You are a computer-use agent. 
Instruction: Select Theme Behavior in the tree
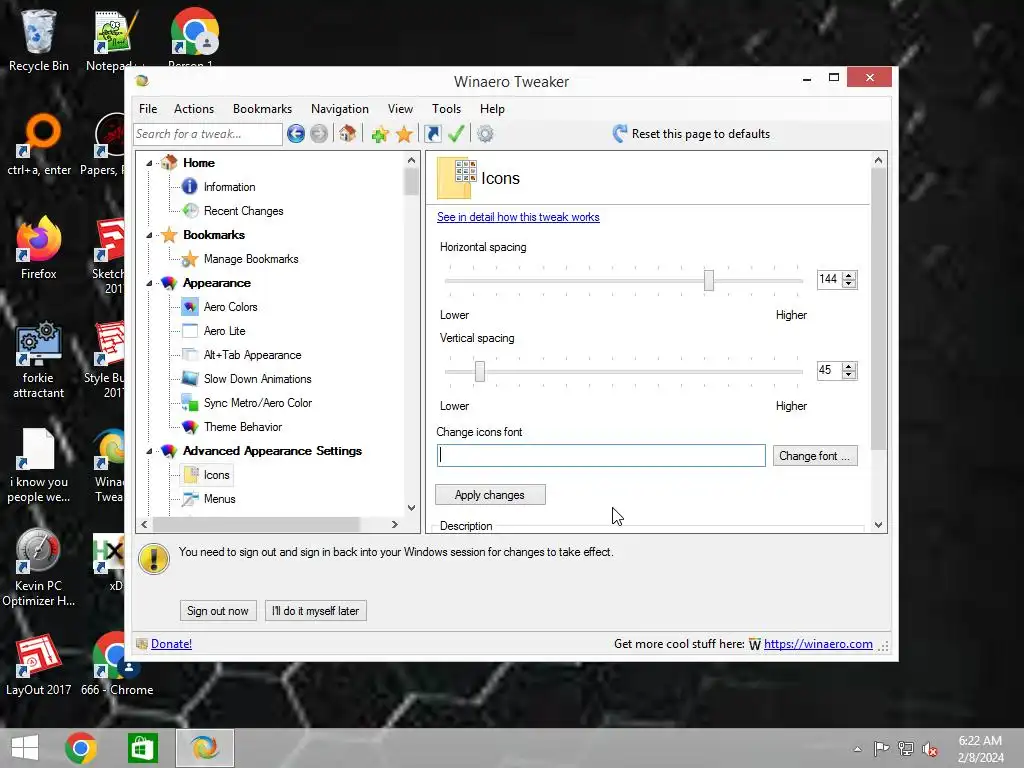242,427
